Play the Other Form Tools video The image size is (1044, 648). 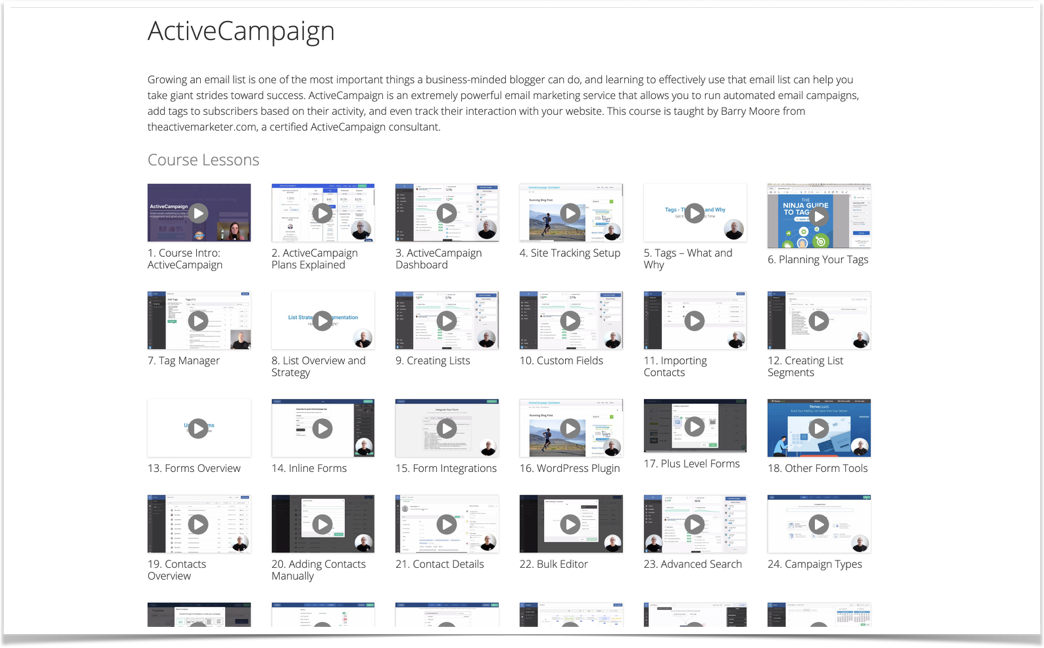pos(818,428)
